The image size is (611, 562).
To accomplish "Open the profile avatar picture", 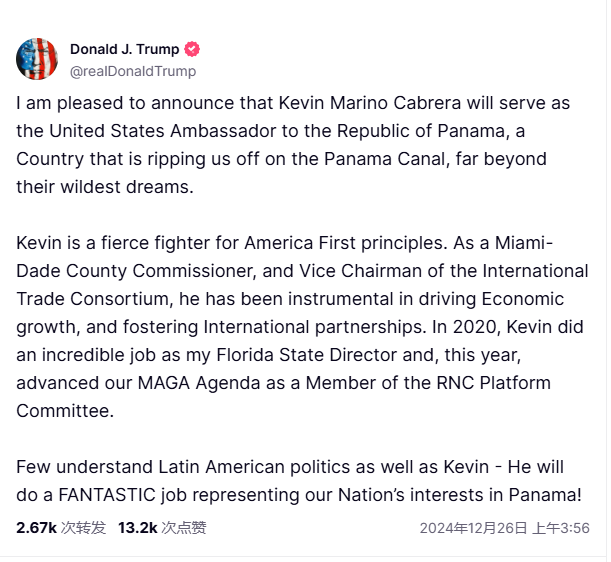I will 37,59.
